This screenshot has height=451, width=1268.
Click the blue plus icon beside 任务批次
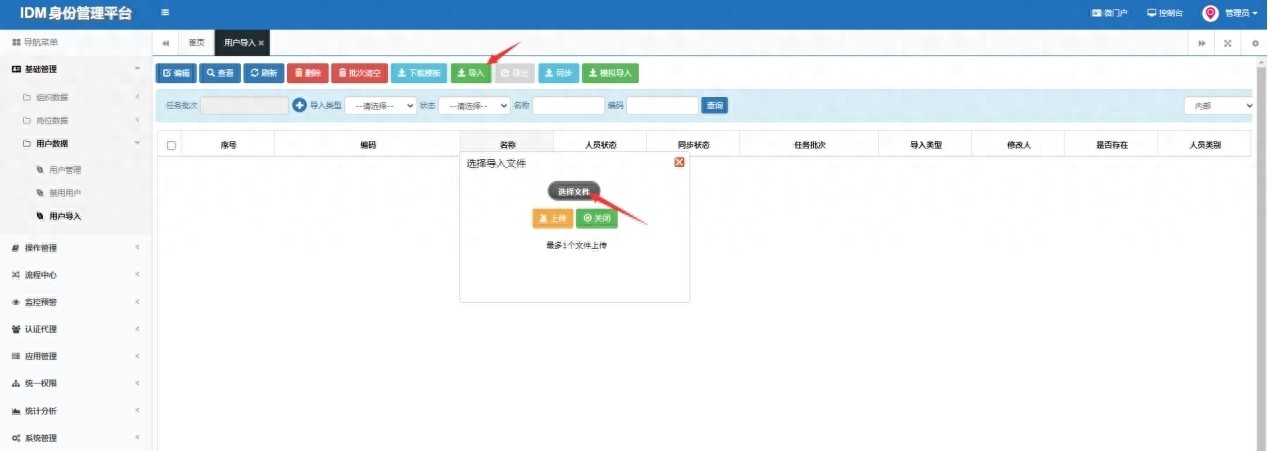299,105
